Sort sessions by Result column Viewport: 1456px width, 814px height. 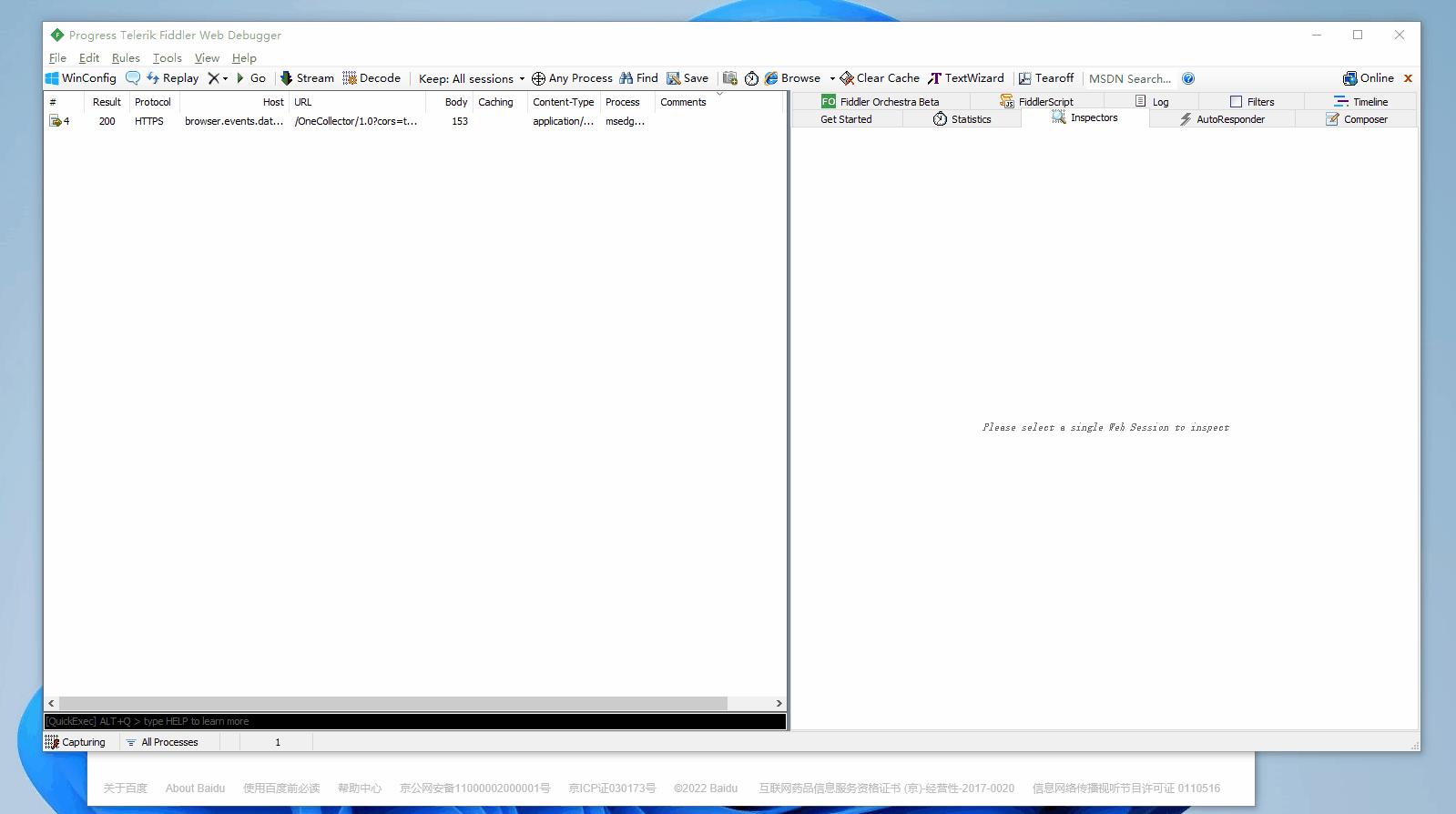point(107,102)
